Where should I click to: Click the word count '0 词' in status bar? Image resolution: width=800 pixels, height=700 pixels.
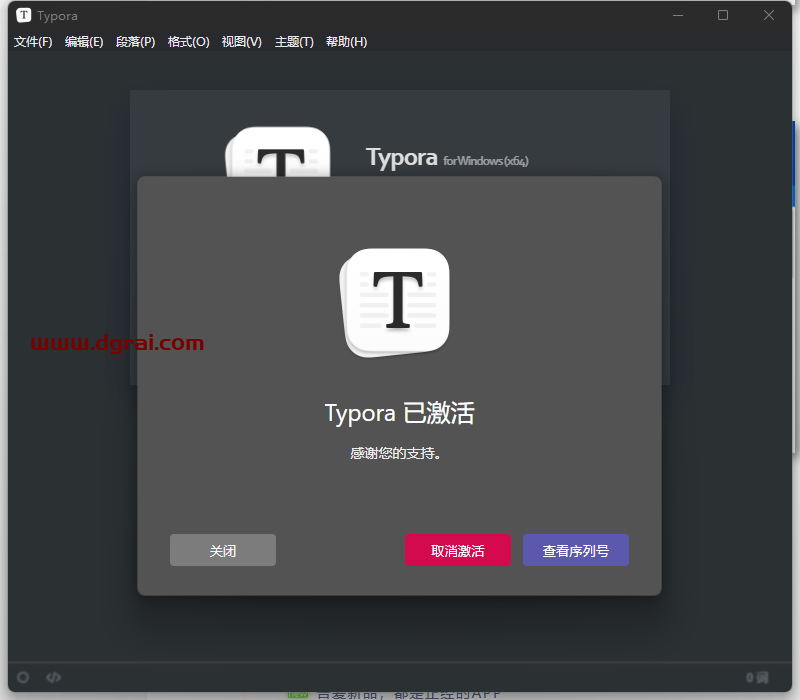click(757, 678)
